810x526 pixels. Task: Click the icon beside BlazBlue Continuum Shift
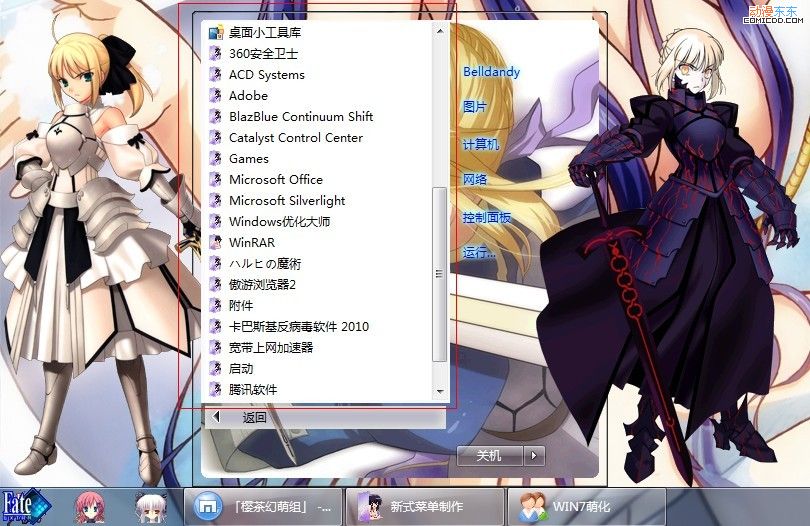[215, 116]
